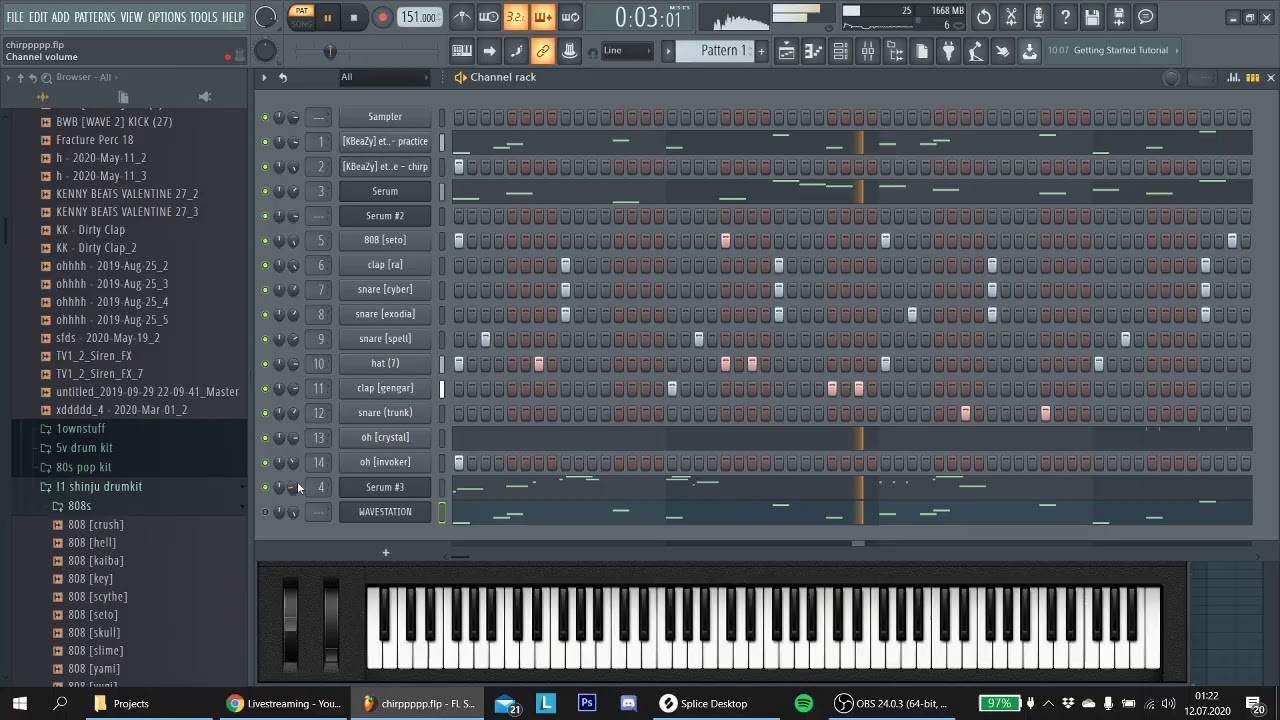Select the Serum #2 channel button
The width and height of the screenshot is (1280, 720).
[385, 216]
